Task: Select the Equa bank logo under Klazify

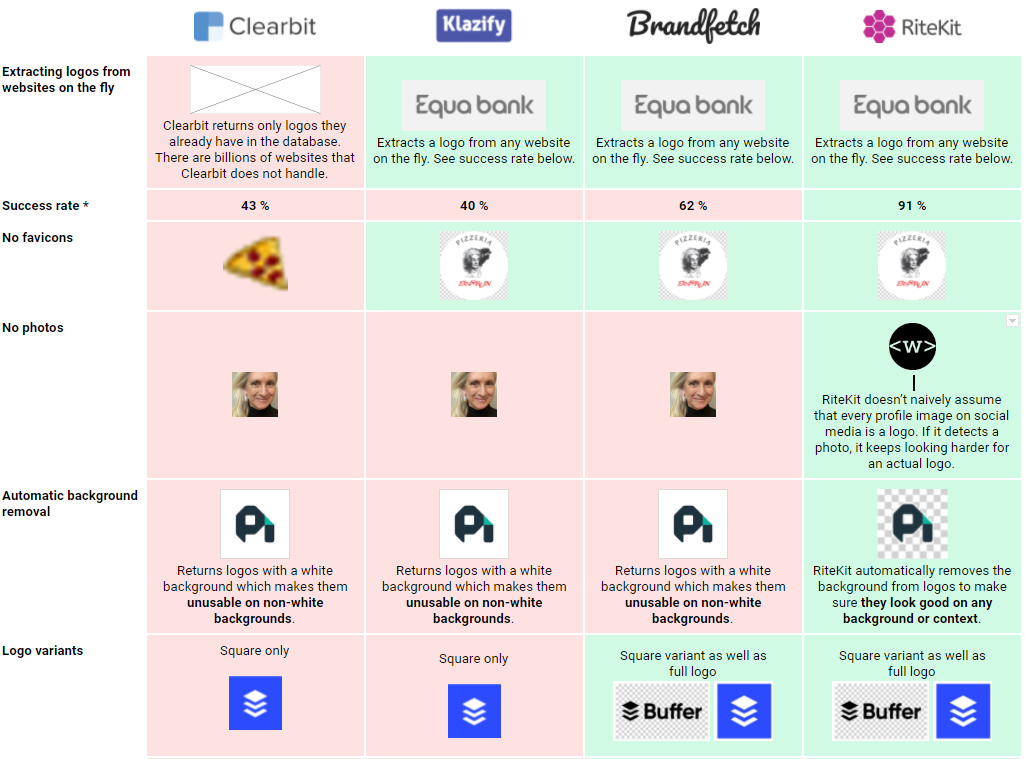Action: 474,105
